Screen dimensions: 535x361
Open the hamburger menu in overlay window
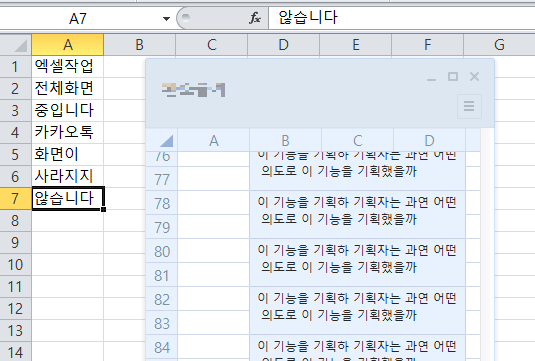[x=469, y=106]
